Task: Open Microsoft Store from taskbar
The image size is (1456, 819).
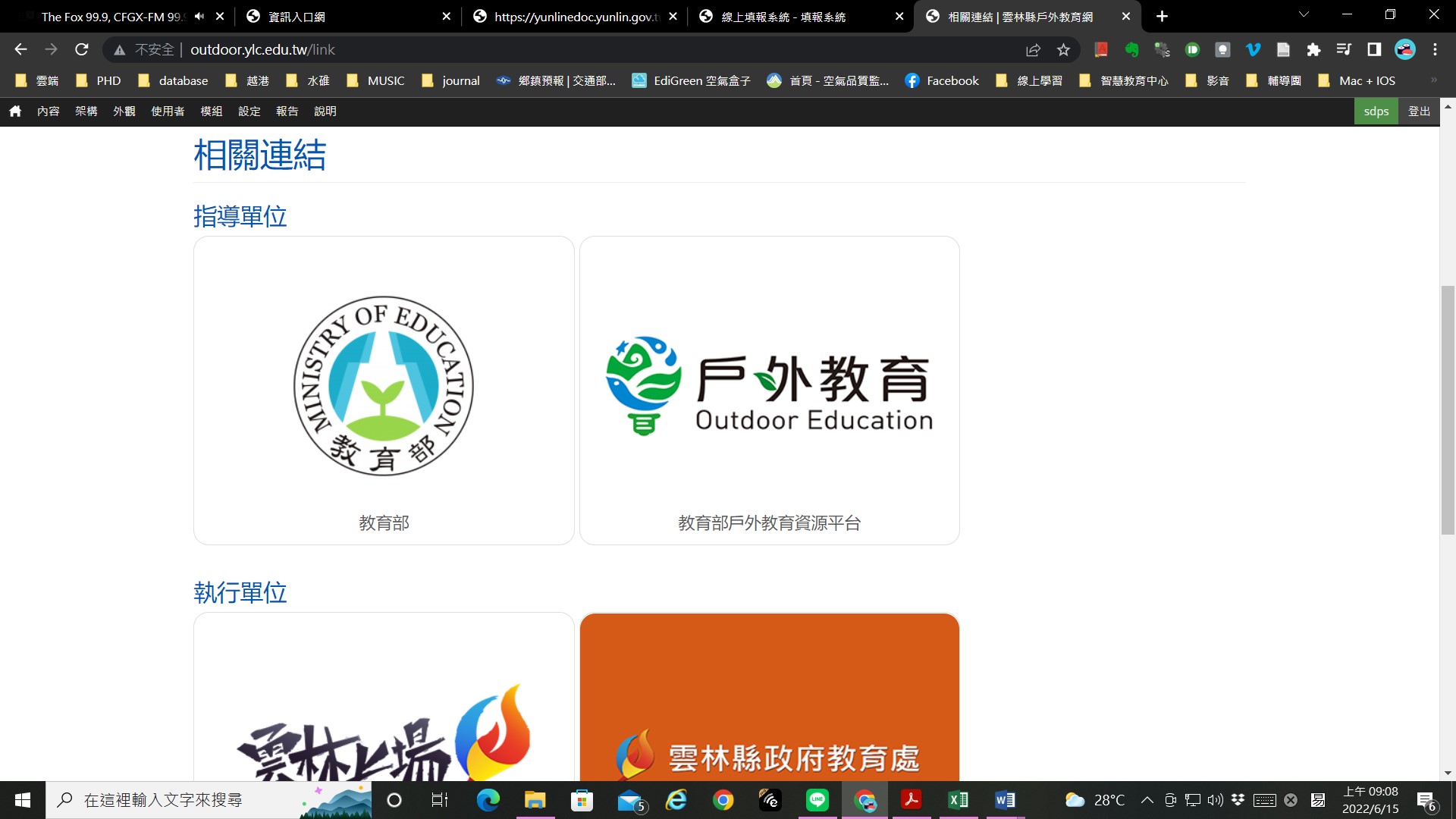Action: click(582, 800)
